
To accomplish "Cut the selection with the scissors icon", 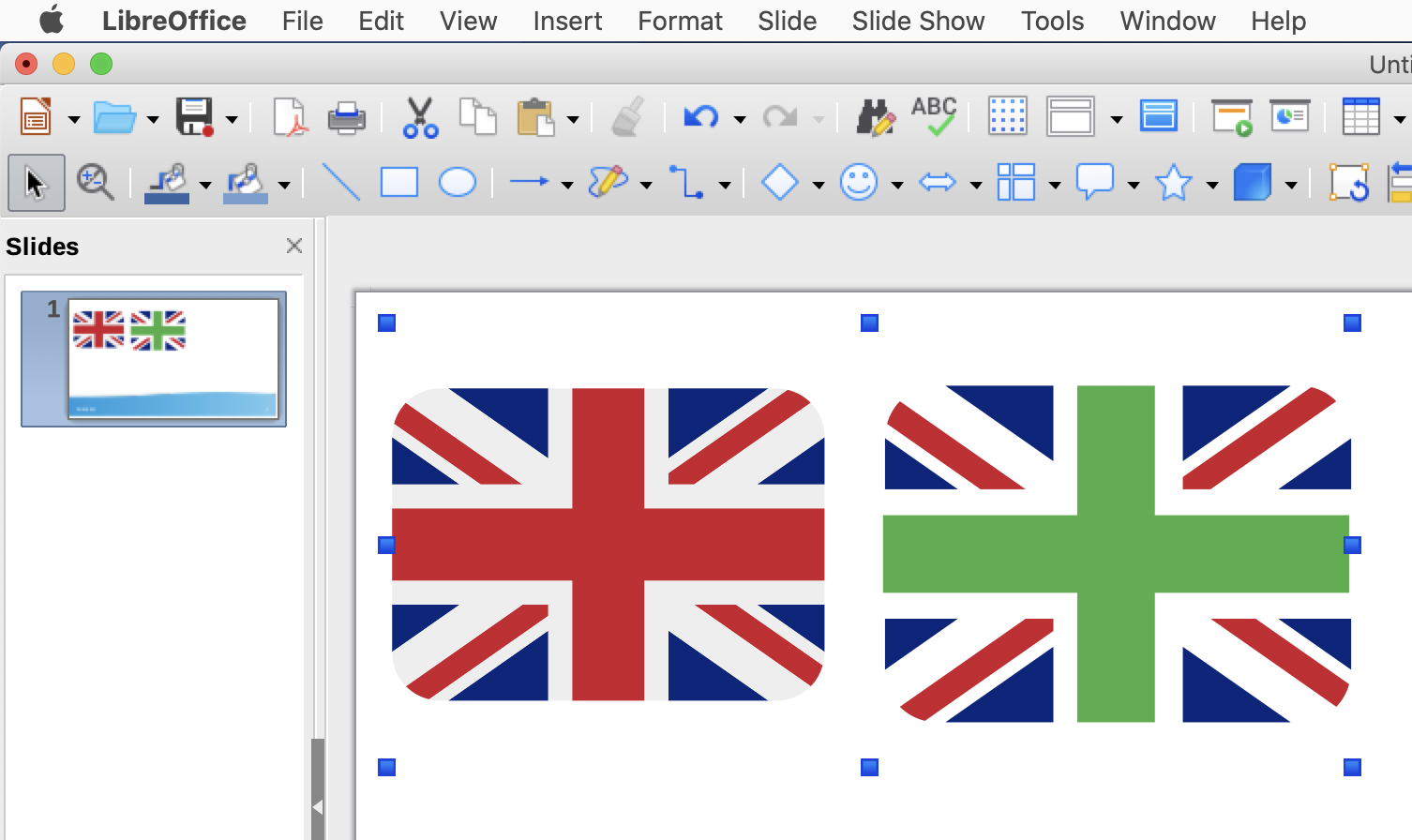I will 420,118.
